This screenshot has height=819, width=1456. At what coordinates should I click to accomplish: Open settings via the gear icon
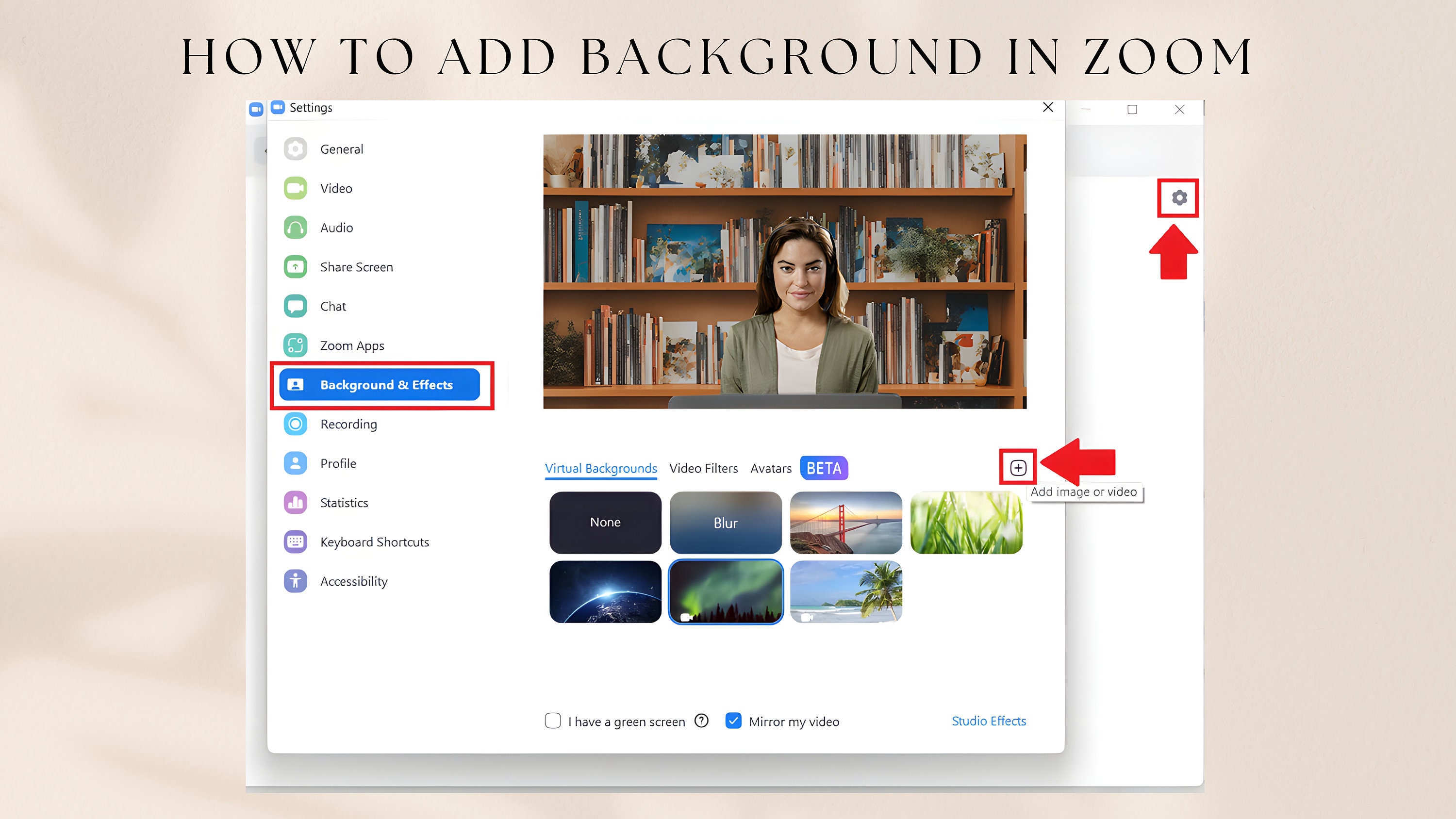[1179, 198]
